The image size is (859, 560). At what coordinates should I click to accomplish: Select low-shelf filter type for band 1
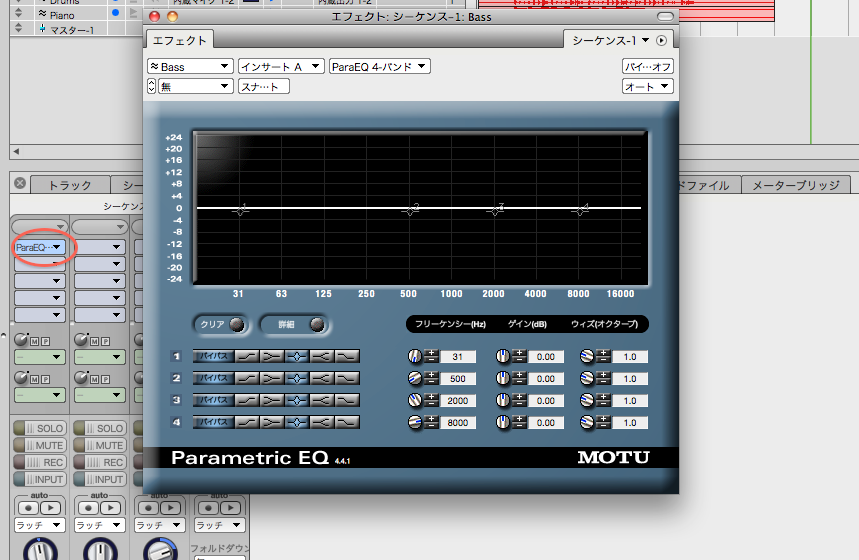(247, 356)
